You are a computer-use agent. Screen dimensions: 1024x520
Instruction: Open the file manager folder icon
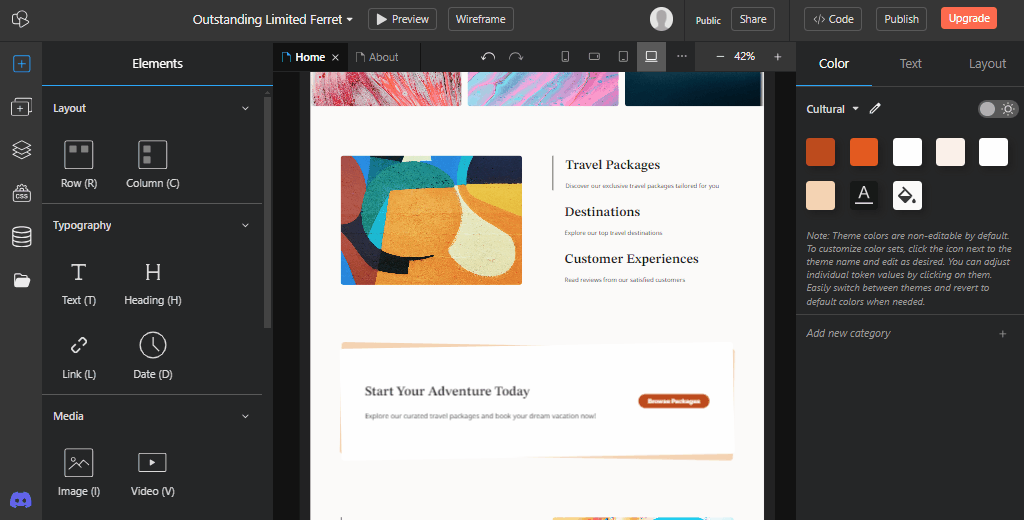[x=22, y=280]
